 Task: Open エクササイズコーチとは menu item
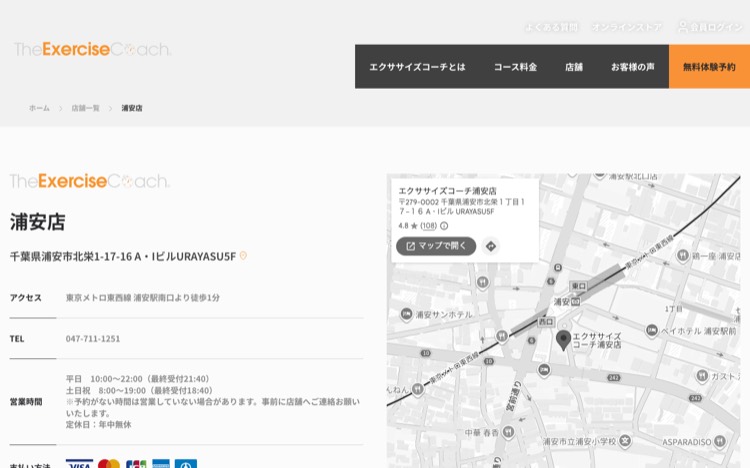417,67
